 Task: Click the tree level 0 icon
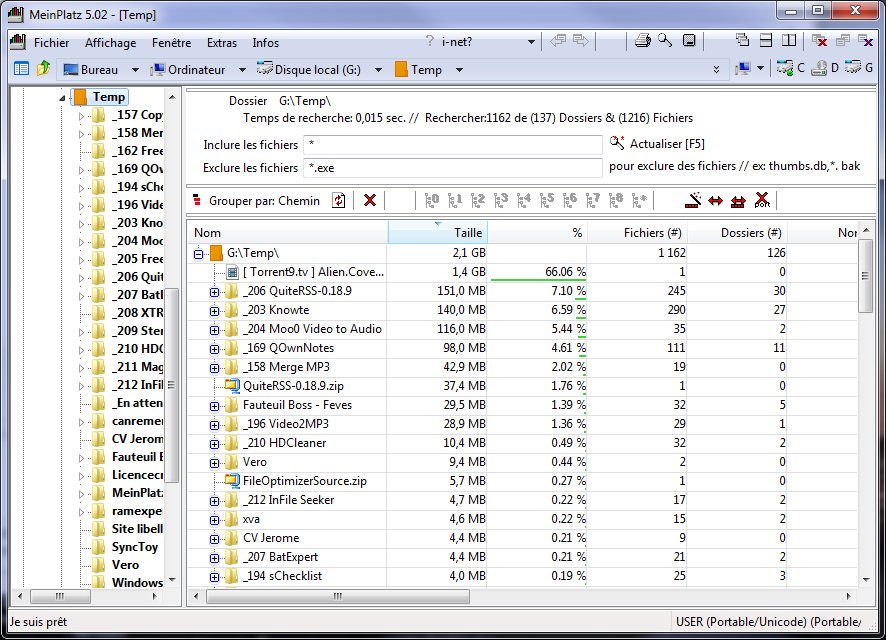tap(432, 200)
